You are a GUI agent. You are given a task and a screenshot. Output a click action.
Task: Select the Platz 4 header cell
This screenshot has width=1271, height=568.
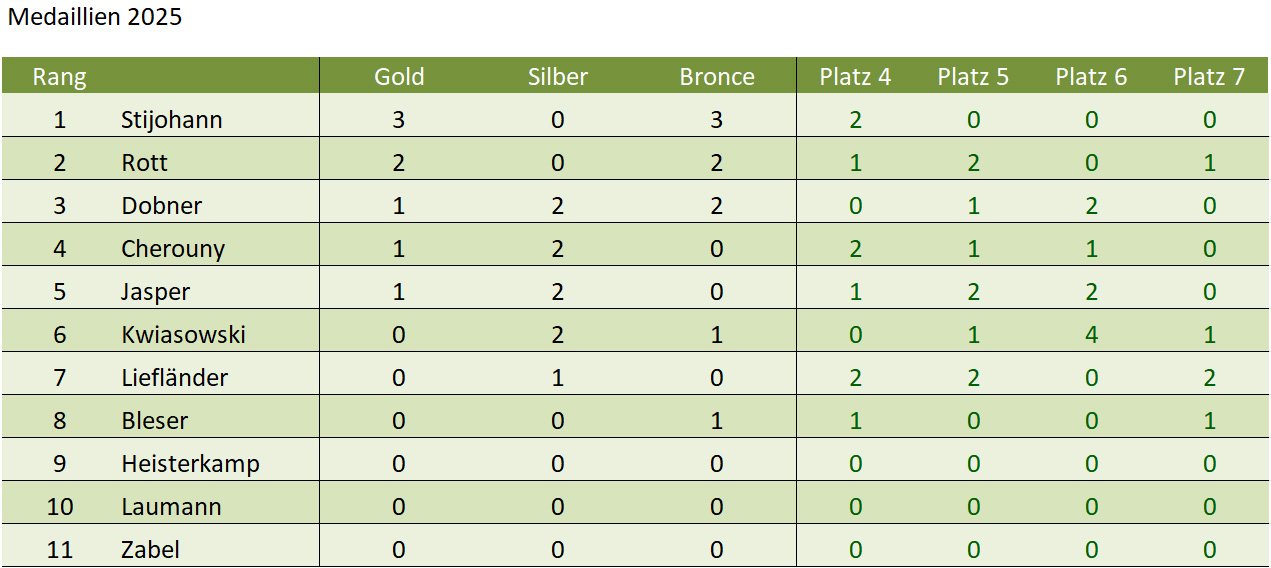855,77
